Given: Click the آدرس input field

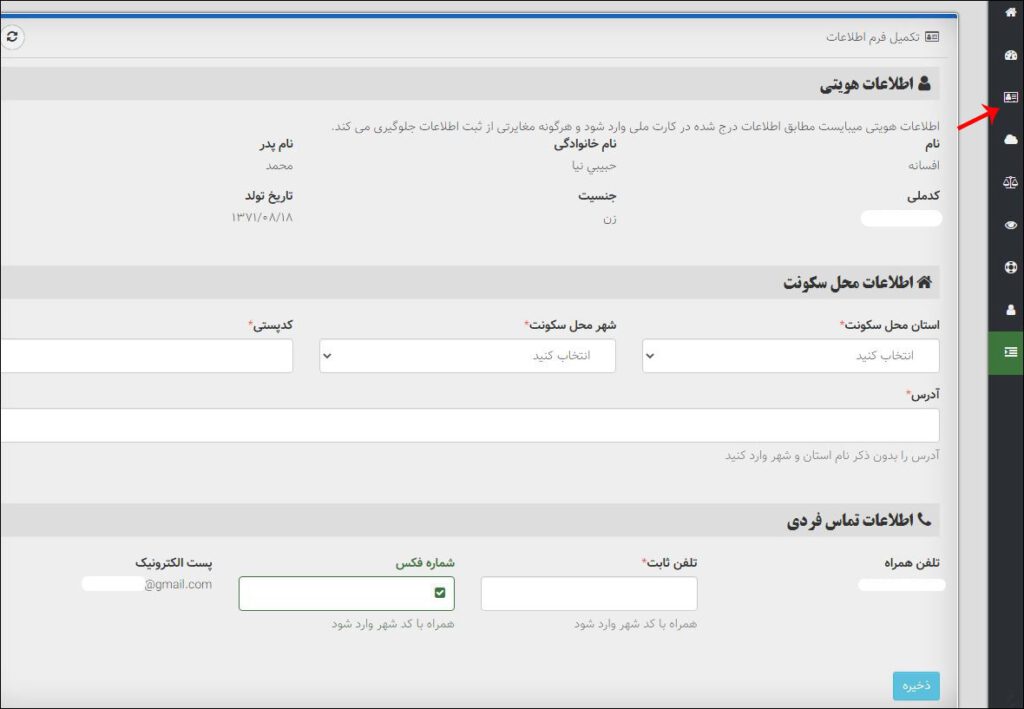Looking at the screenshot, I should click(x=470, y=425).
